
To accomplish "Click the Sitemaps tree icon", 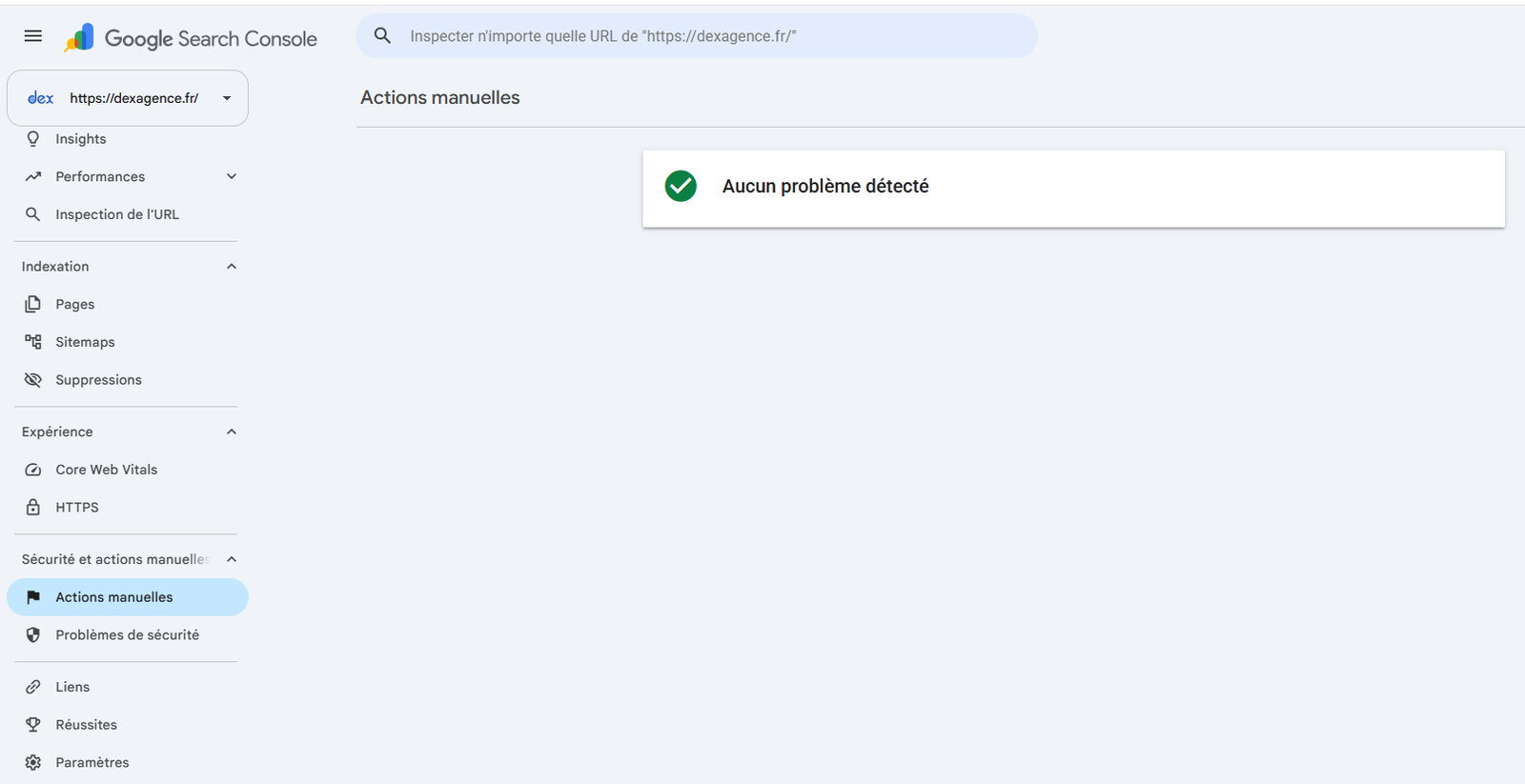I will click(33, 342).
